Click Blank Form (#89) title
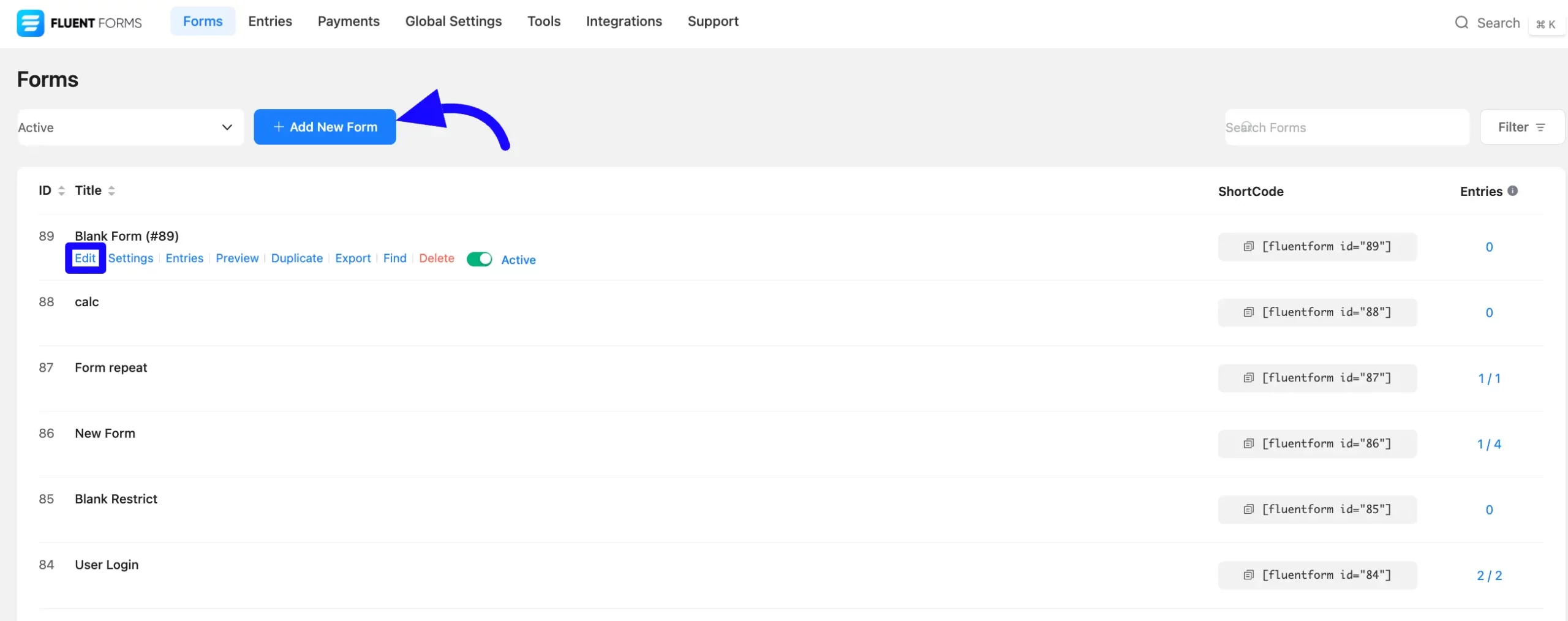The image size is (1568, 621). pyautogui.click(x=127, y=236)
